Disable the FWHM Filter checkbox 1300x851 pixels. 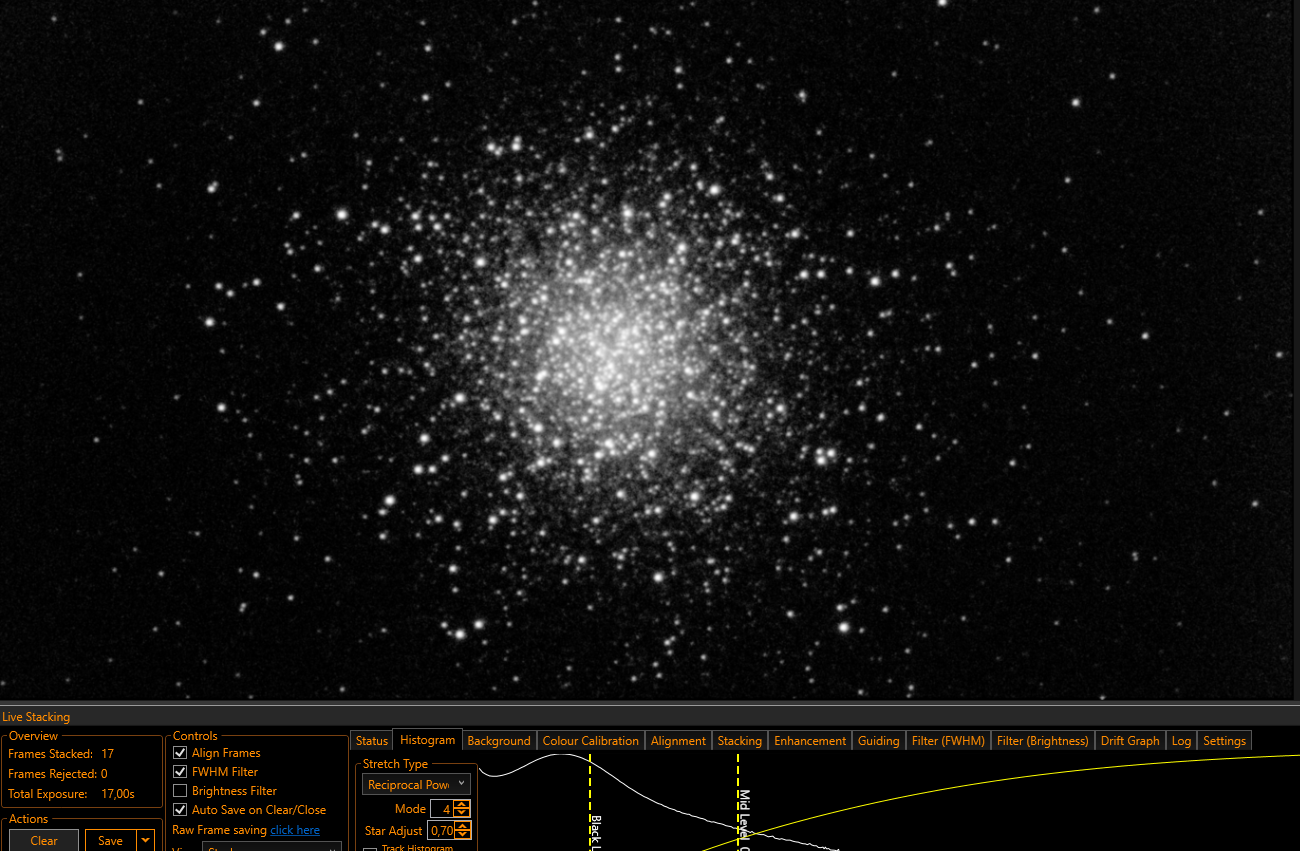coord(180,772)
